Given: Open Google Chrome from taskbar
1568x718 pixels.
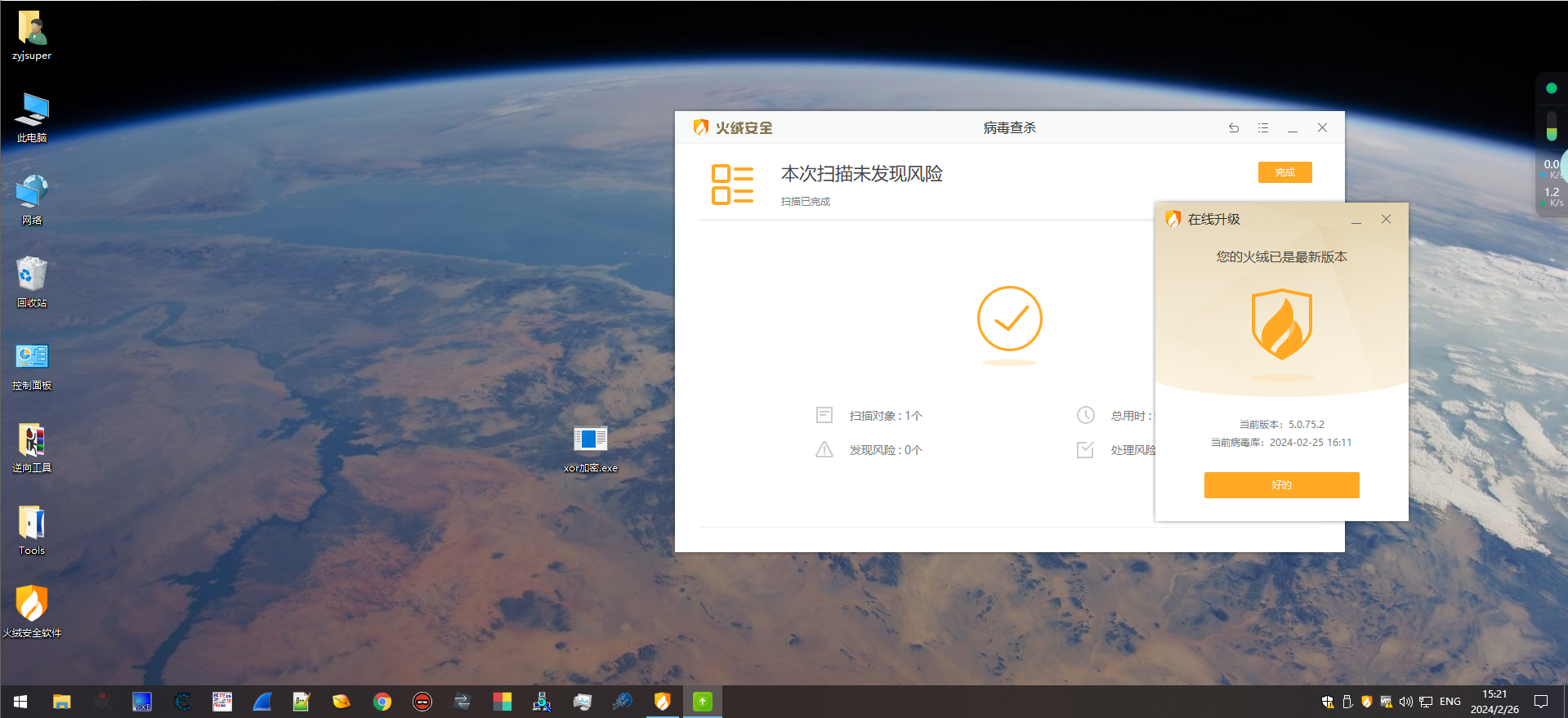Looking at the screenshot, I should pyautogui.click(x=382, y=702).
